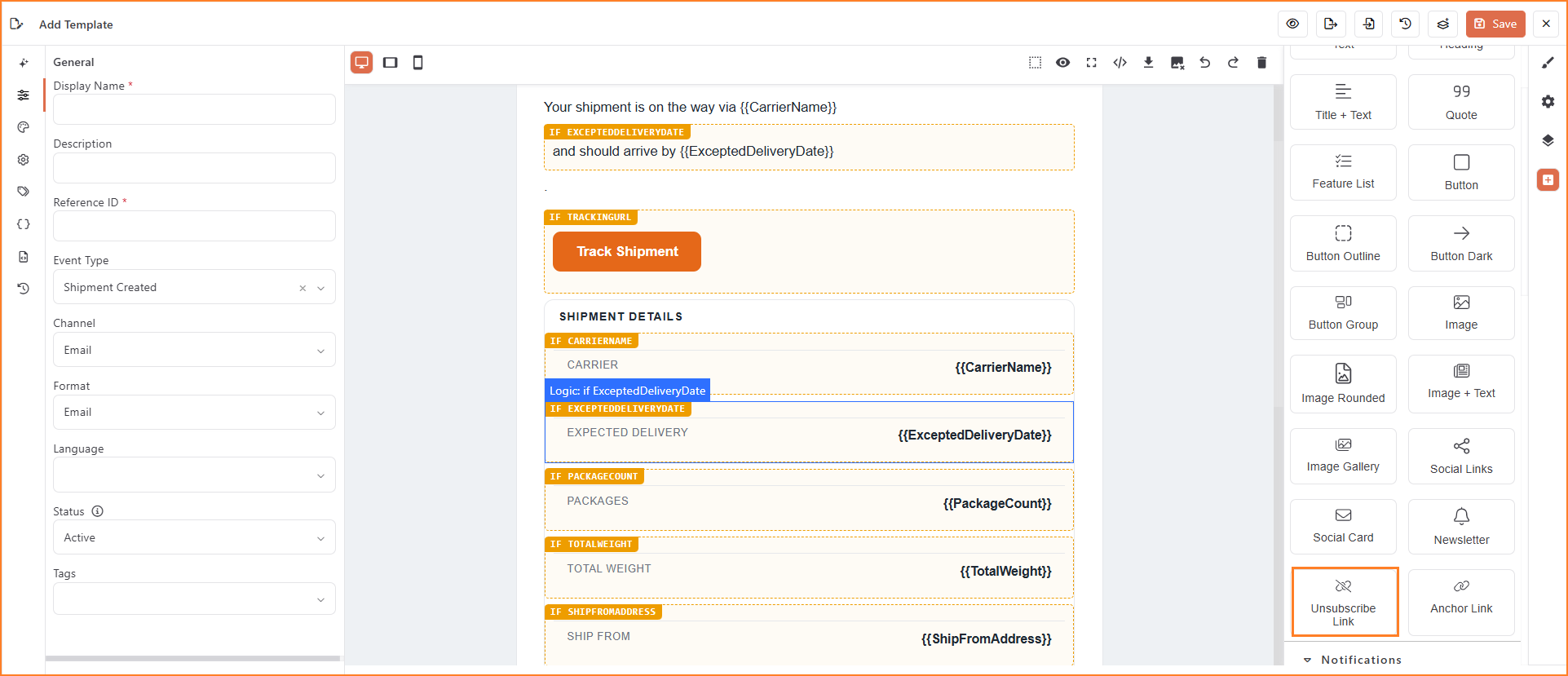
Task: Click the download icon in canvas toolbar
Action: tap(1148, 62)
